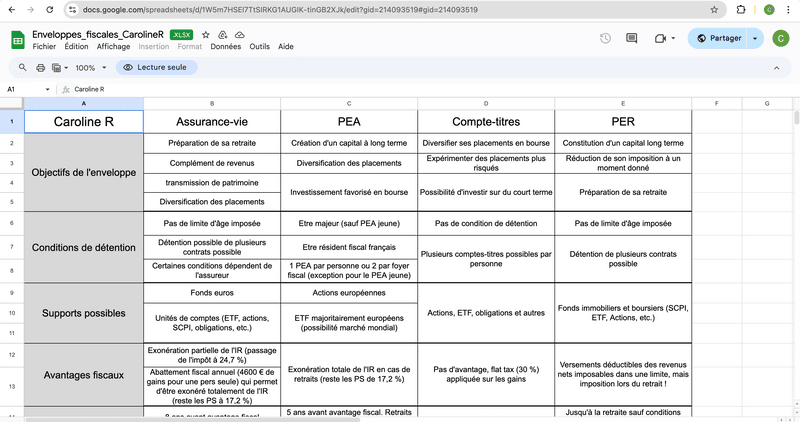
Task: Select column A header
Action: [84, 104]
